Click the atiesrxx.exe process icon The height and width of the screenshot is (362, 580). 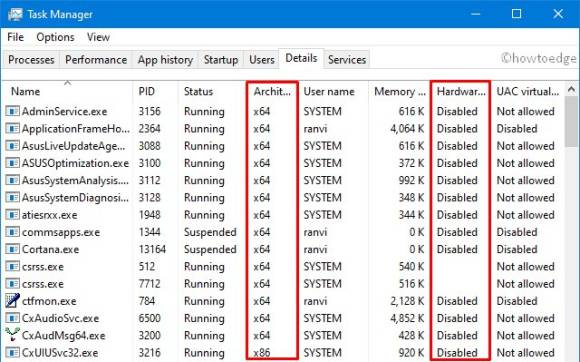pos(12,215)
